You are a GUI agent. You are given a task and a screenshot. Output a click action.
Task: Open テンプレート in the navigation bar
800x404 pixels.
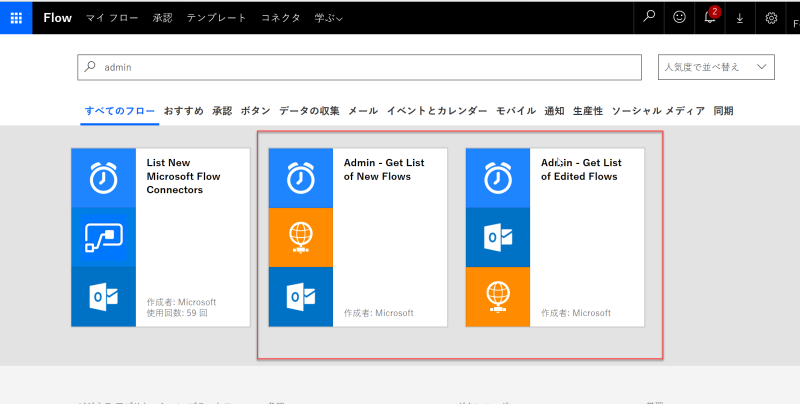pos(216,18)
